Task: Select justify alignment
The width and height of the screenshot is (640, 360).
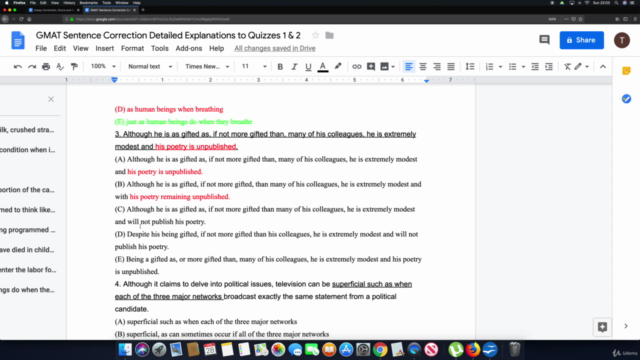Action: tap(451, 67)
